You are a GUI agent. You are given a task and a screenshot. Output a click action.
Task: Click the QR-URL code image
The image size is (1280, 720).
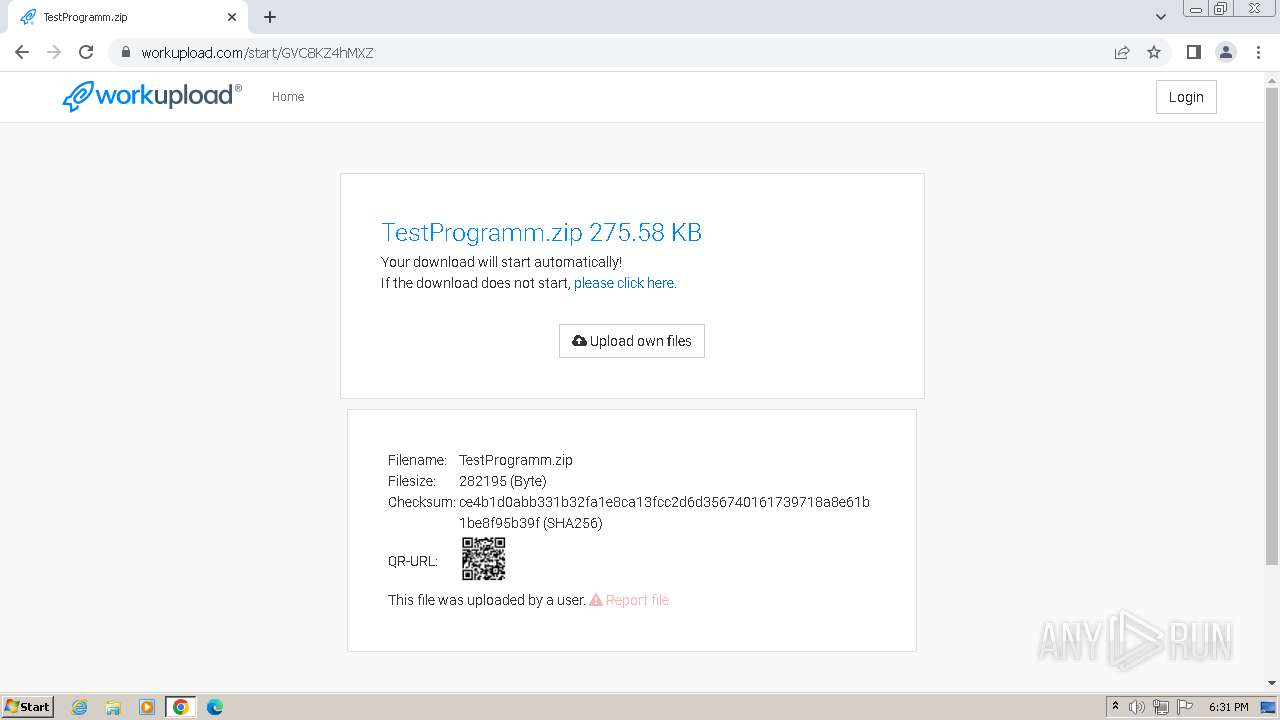pos(484,559)
